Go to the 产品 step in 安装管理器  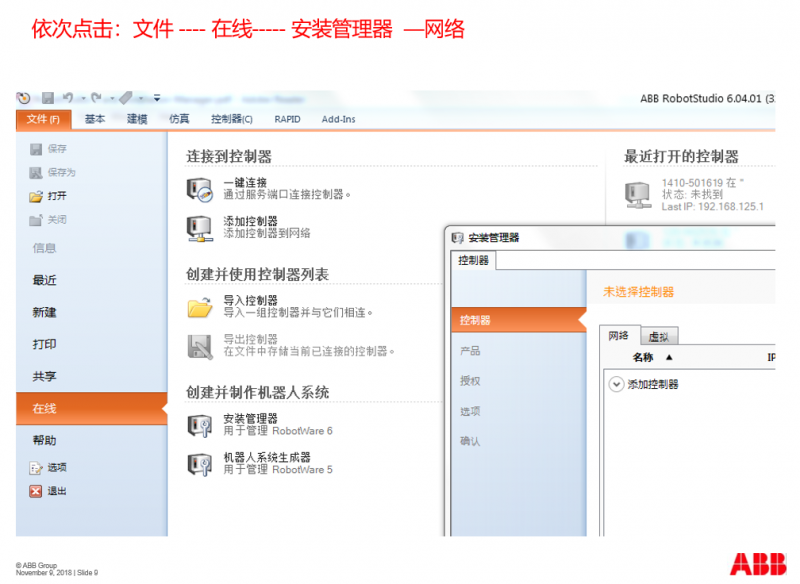pyautogui.click(x=470, y=351)
